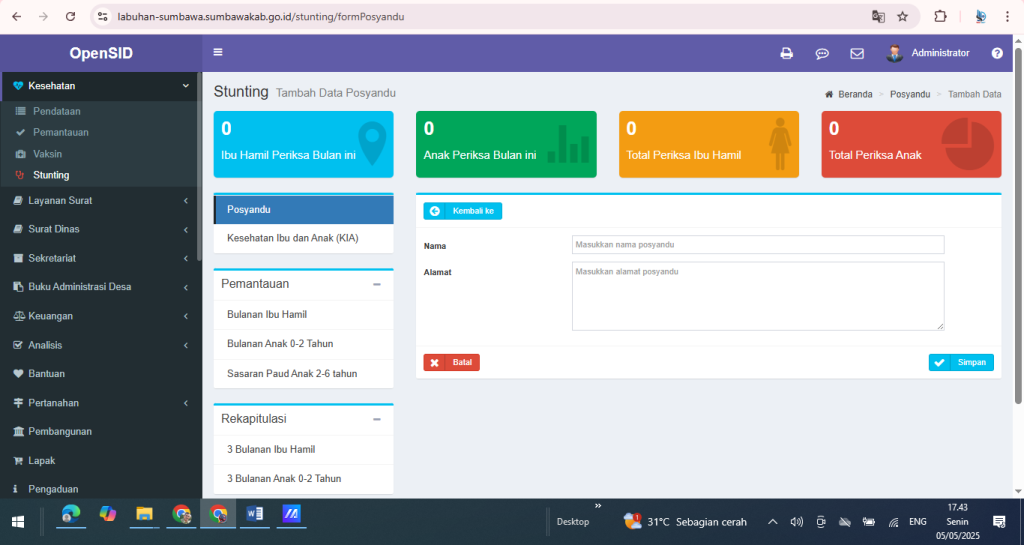Open the chat comments icon in the header

[x=822, y=54]
